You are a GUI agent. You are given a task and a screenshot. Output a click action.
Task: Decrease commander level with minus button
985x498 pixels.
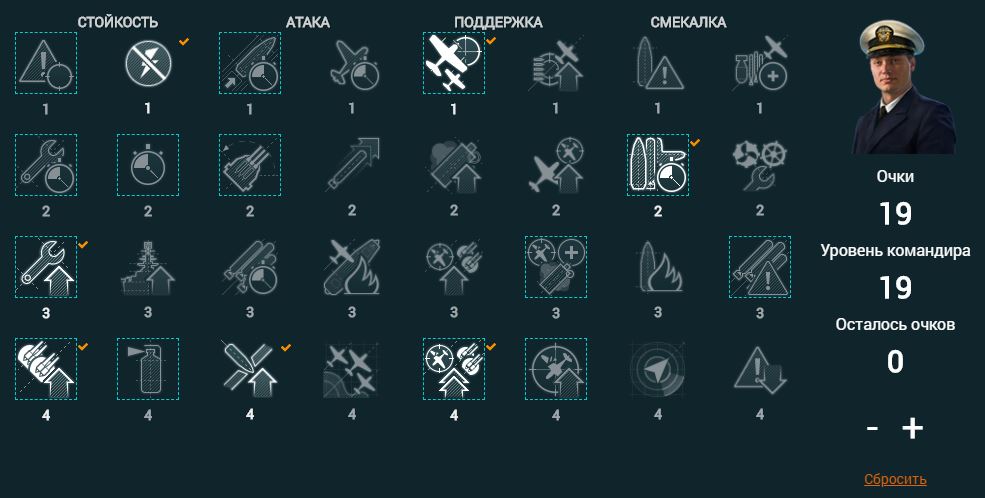click(x=872, y=429)
